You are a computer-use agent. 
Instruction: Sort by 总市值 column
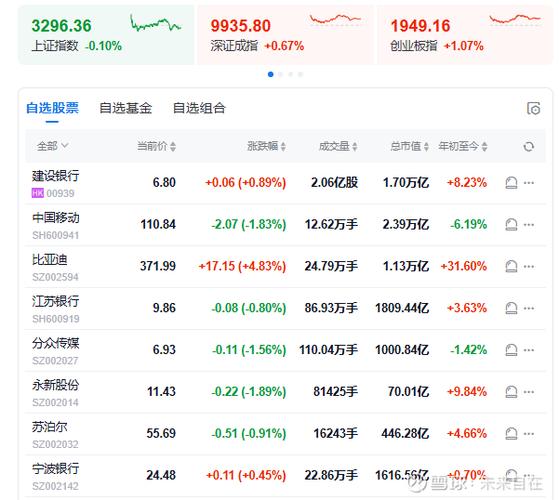[410, 146]
